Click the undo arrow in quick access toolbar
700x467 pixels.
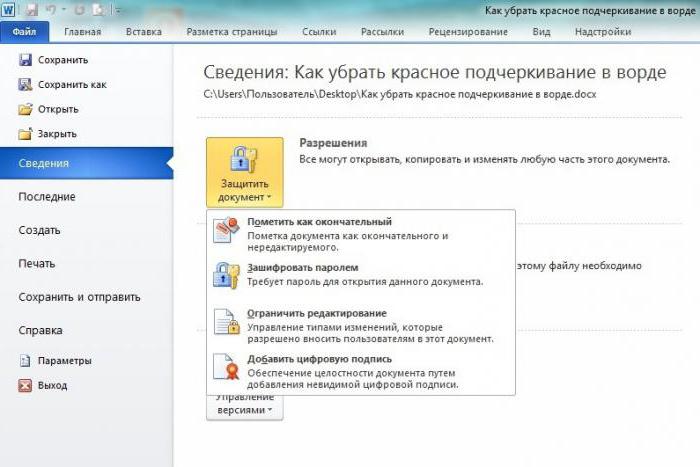(x=51, y=9)
